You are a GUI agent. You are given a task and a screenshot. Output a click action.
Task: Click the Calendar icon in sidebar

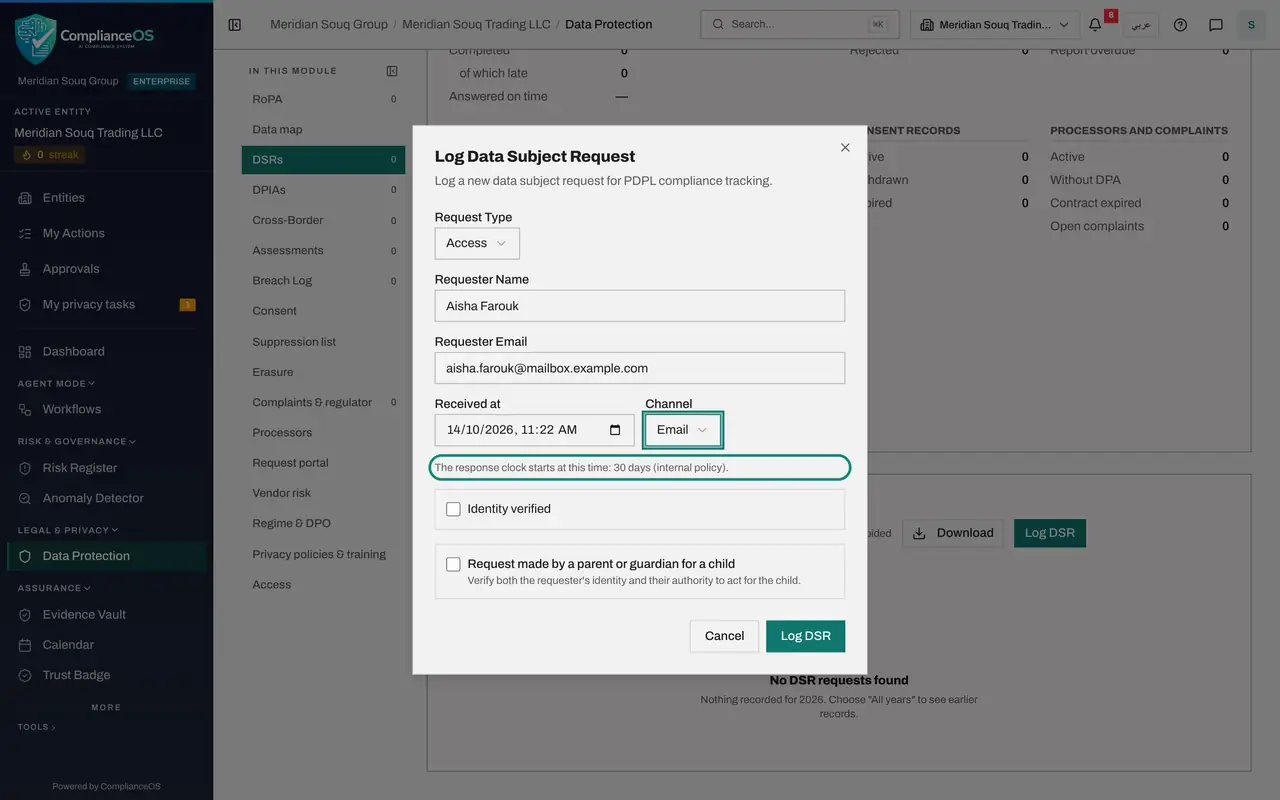25,645
